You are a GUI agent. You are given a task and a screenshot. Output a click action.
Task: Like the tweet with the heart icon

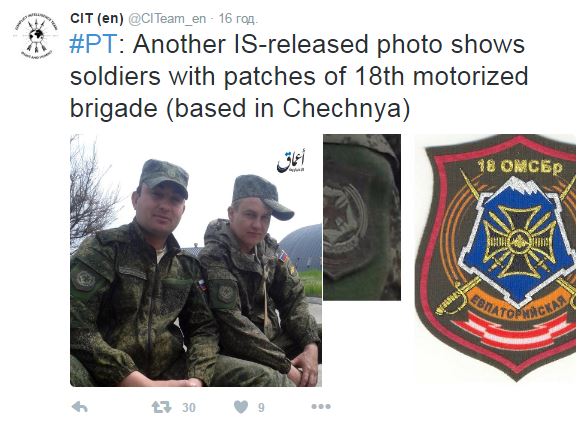click(x=241, y=407)
